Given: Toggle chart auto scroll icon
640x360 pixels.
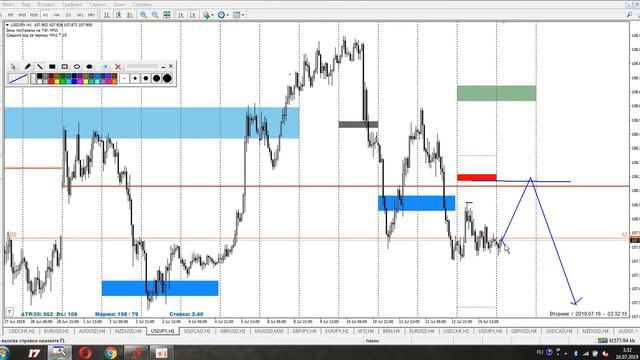Looking at the screenshot, I should (181, 15).
